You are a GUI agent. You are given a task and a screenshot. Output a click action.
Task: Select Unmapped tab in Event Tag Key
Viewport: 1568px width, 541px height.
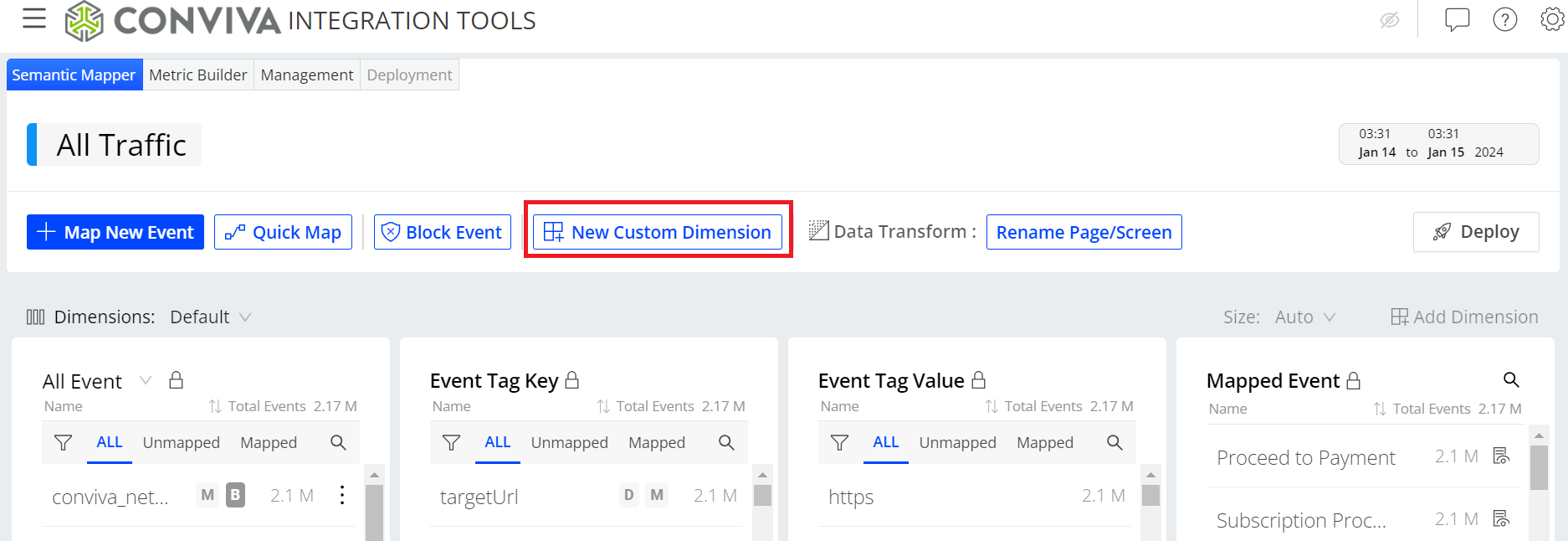(x=569, y=443)
